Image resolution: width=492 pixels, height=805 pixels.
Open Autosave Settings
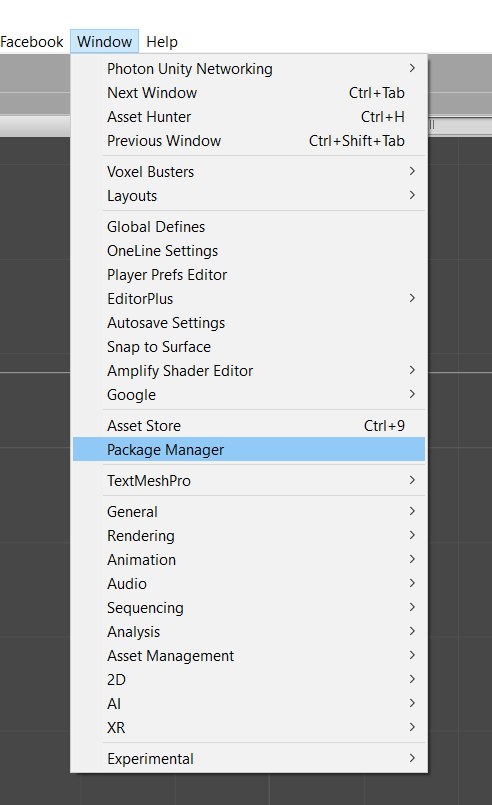click(249, 322)
